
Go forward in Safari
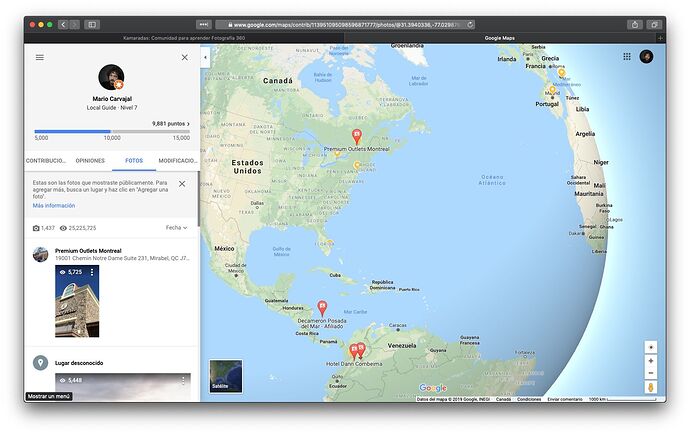pos(74,25)
